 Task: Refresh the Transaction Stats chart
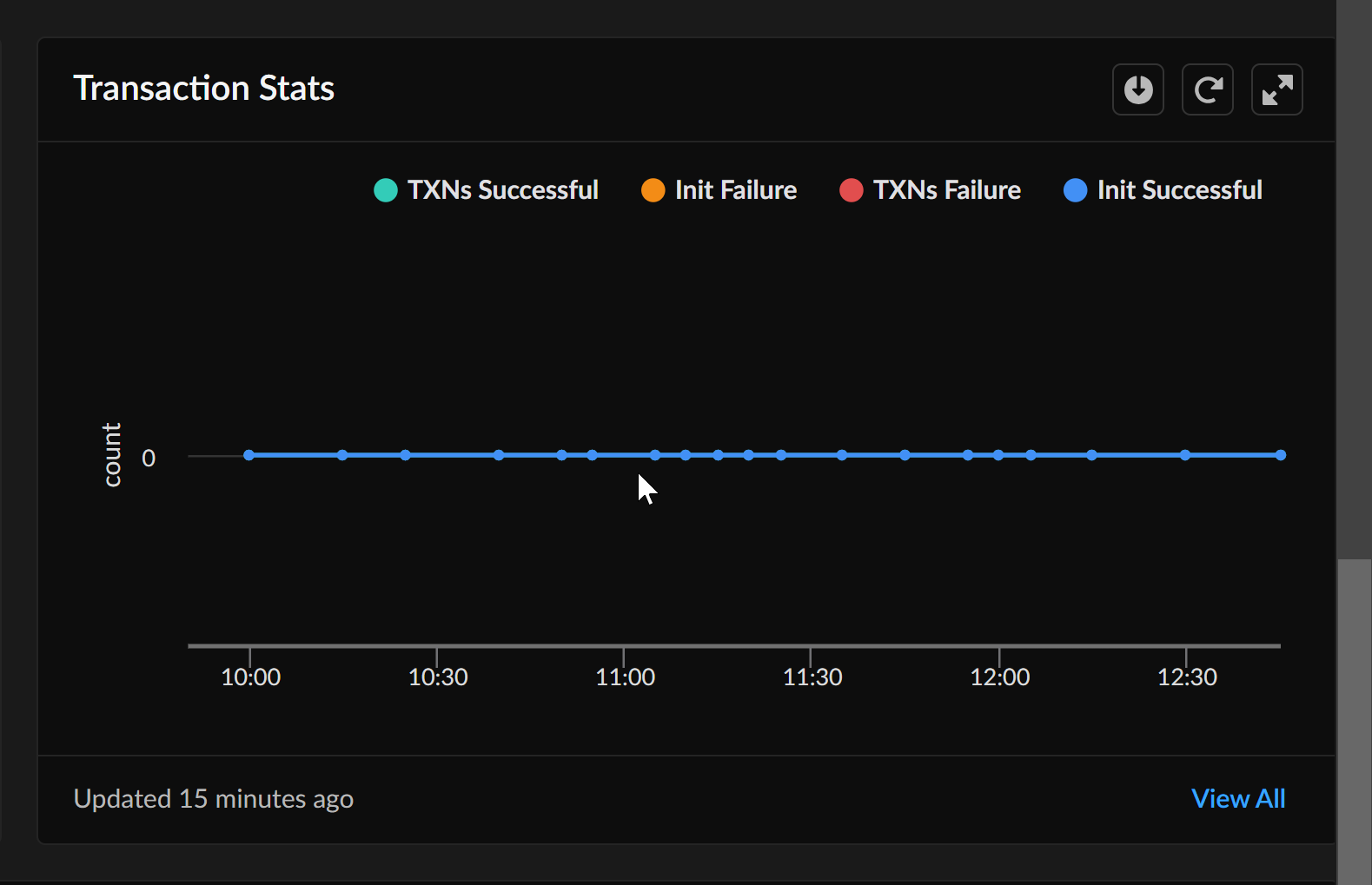1207,89
